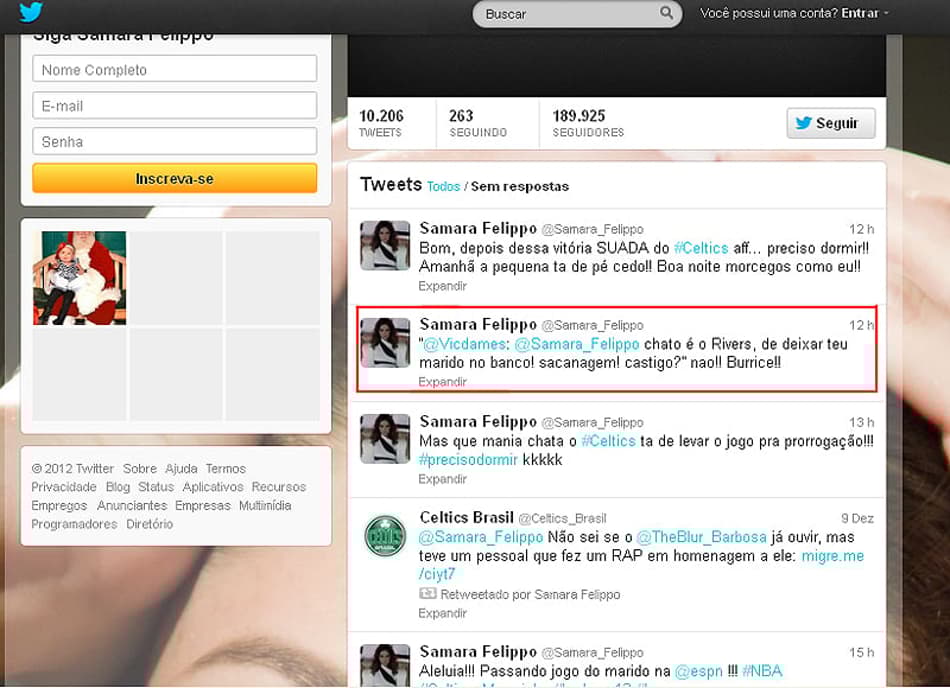This screenshot has height=688, width=950.
Task: Open the Status footer link
Action: pos(156,487)
